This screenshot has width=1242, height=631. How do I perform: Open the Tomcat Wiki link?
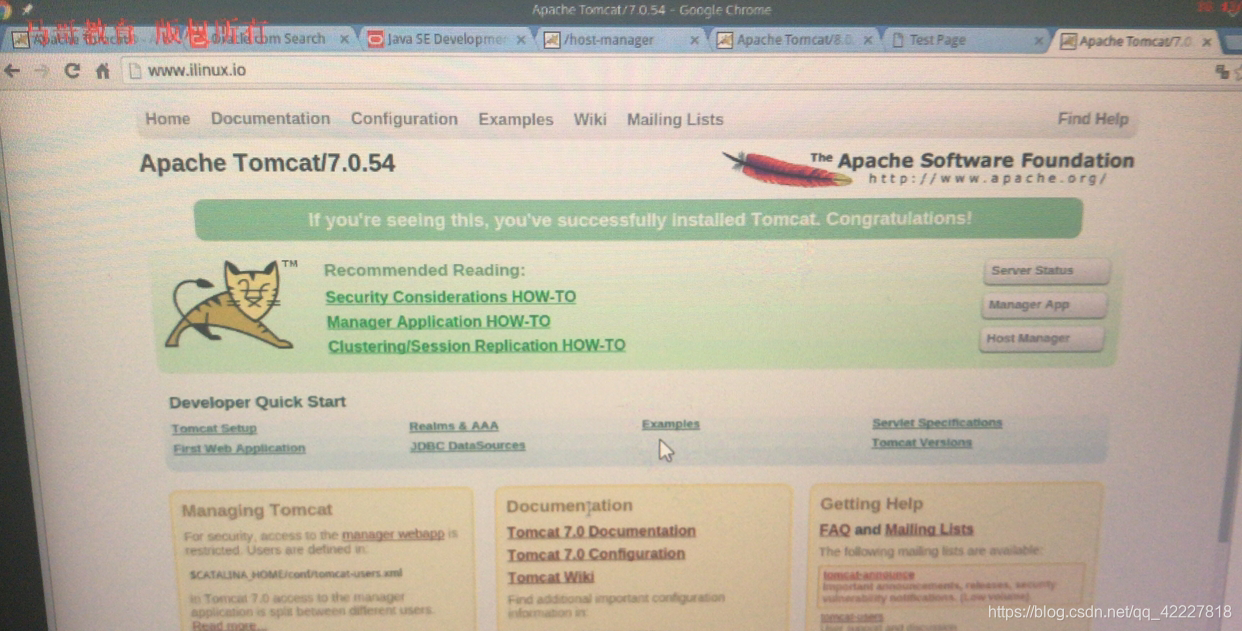pyautogui.click(x=550, y=577)
